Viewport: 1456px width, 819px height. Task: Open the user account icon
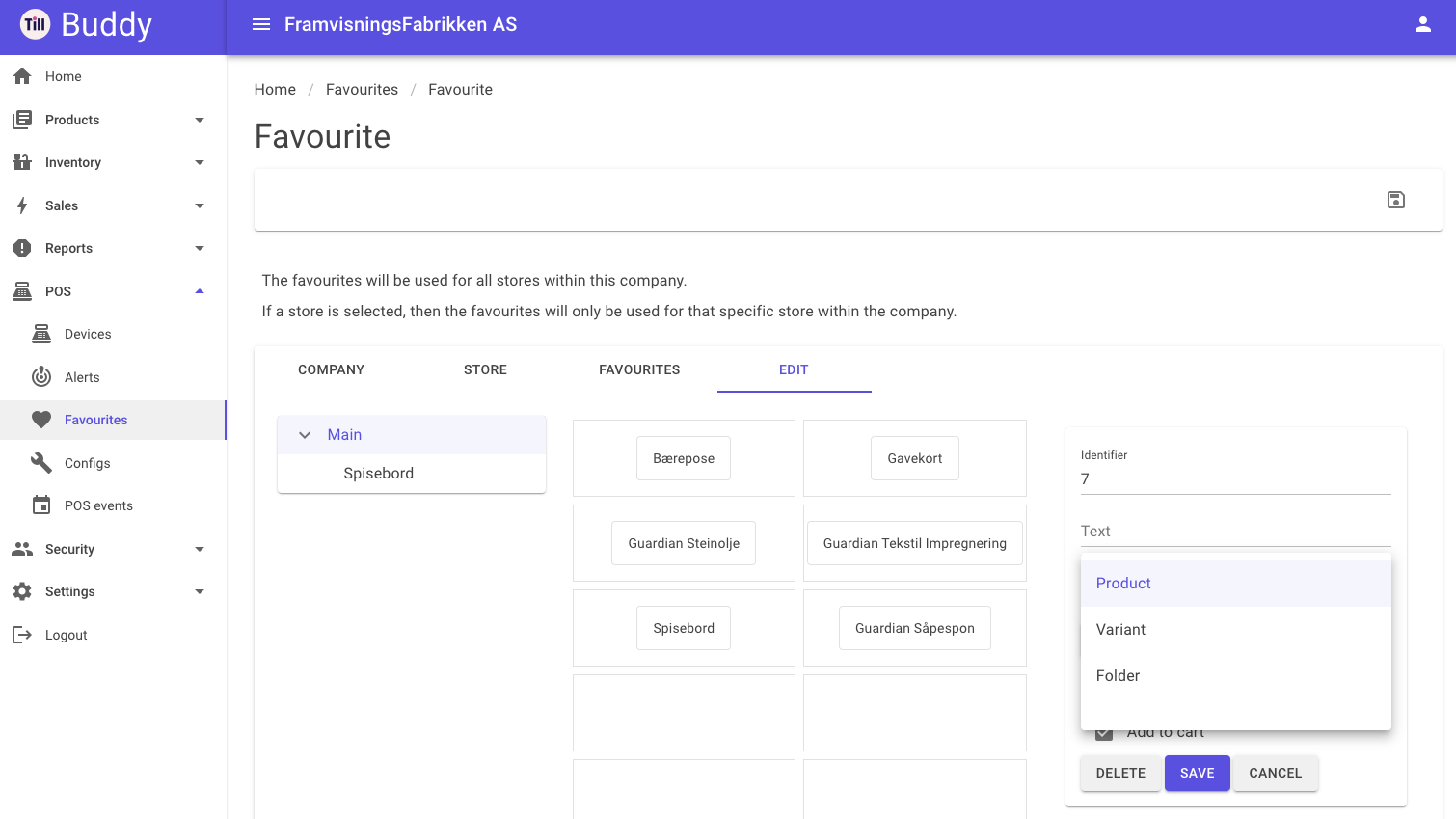(1422, 25)
